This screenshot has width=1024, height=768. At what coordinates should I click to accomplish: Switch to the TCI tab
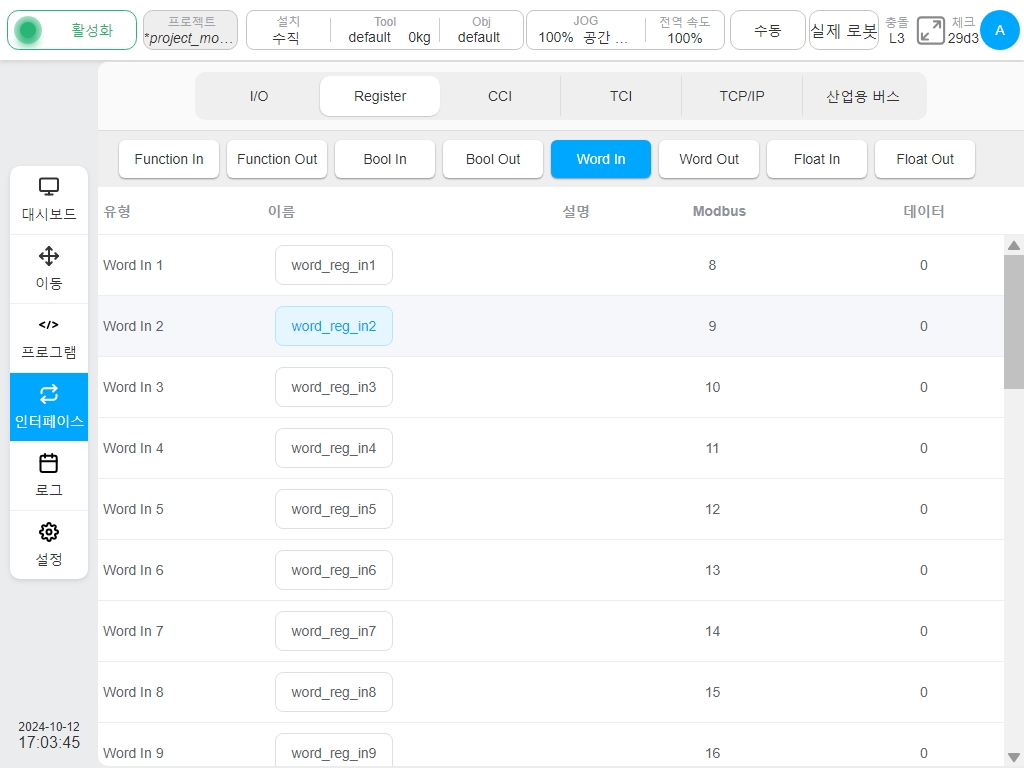coord(621,96)
